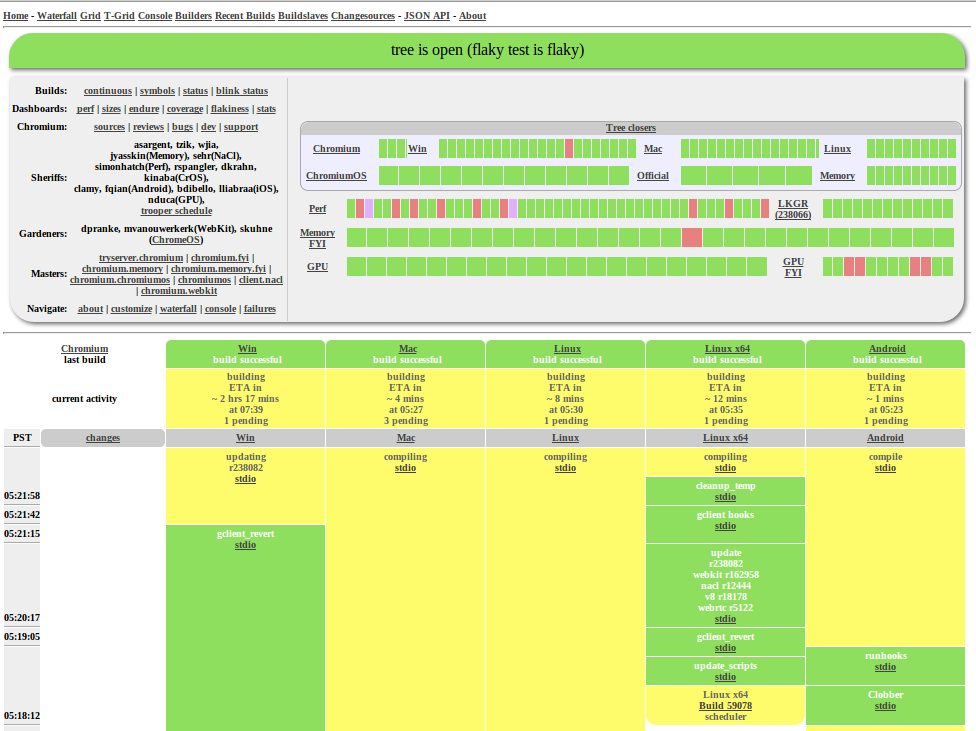Click the customize navigate link

(131, 309)
